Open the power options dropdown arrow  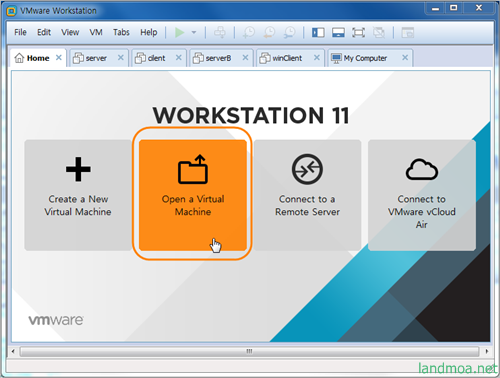[x=194, y=33]
